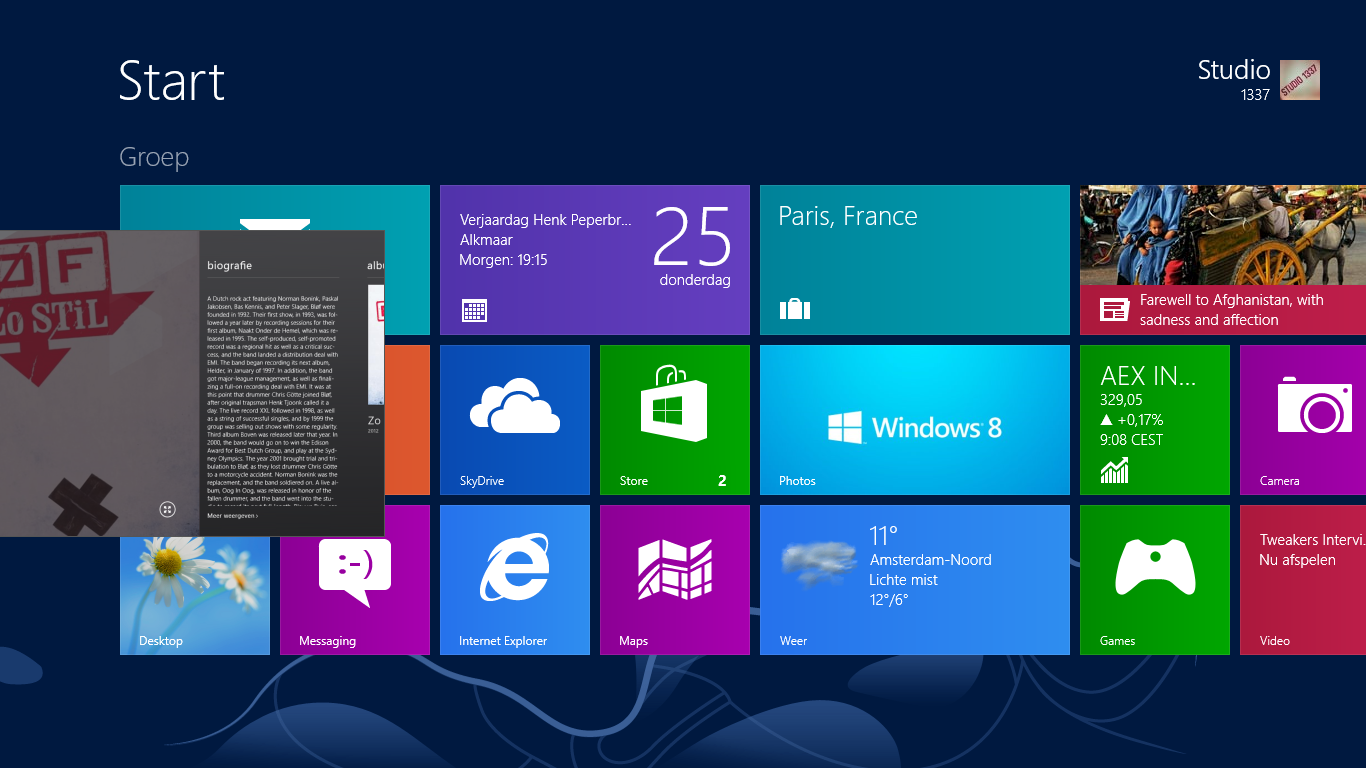Click the 'Verjaardag Henk Peperbr...' appointment text

[546, 220]
